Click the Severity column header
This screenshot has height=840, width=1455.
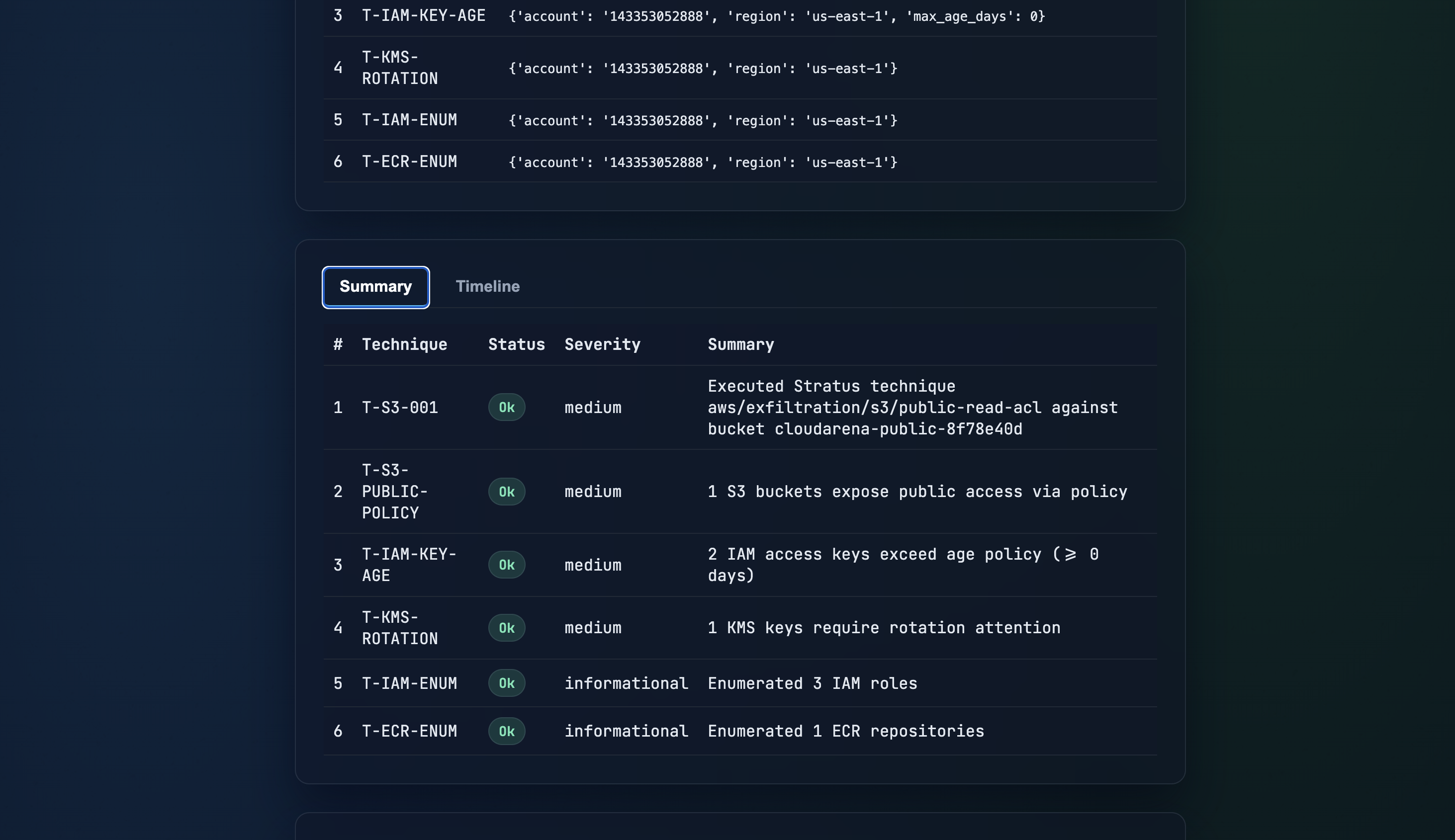click(x=602, y=344)
